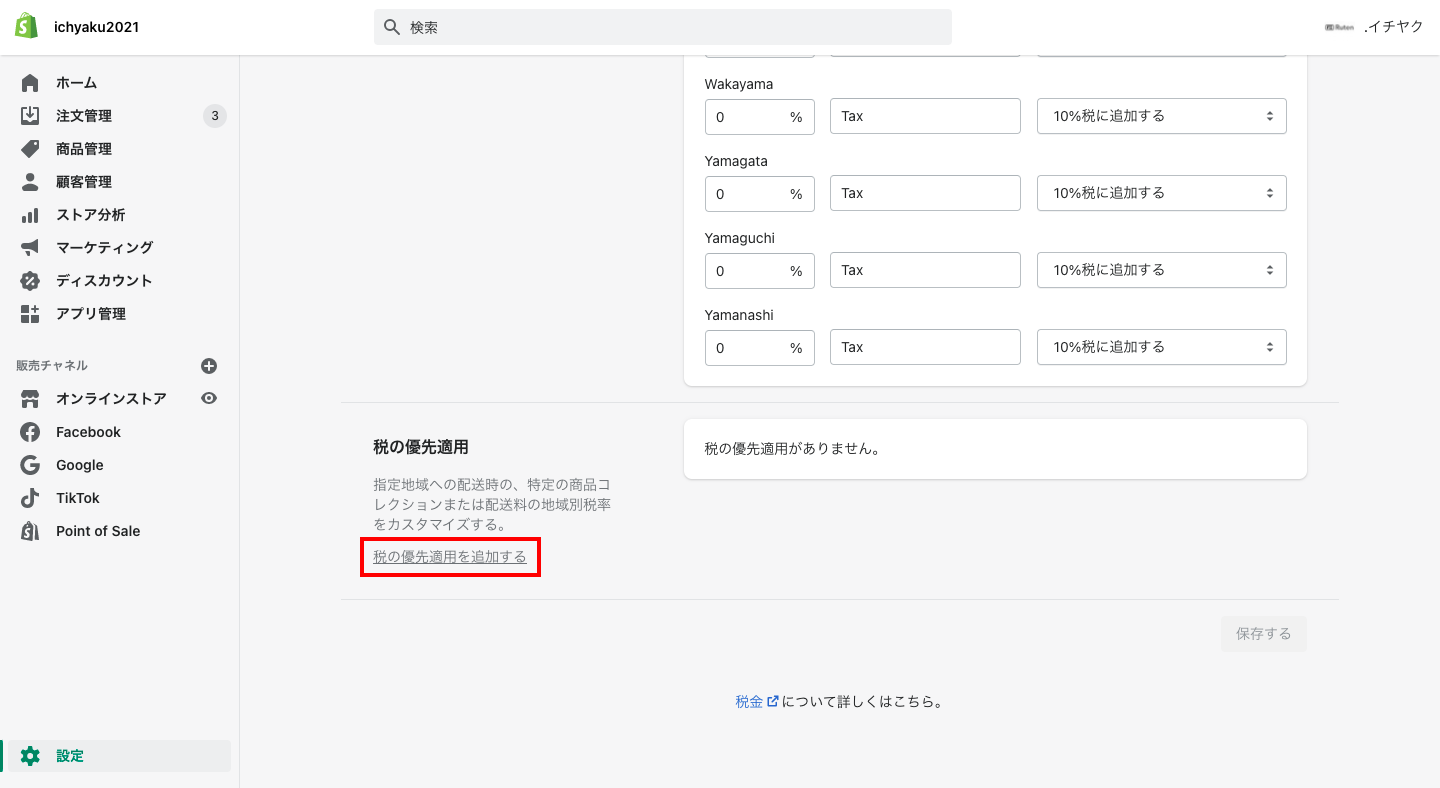Image resolution: width=1440 pixels, height=788 pixels.
Task: Open Yamanashi tax type dropdown
Action: click(1162, 347)
